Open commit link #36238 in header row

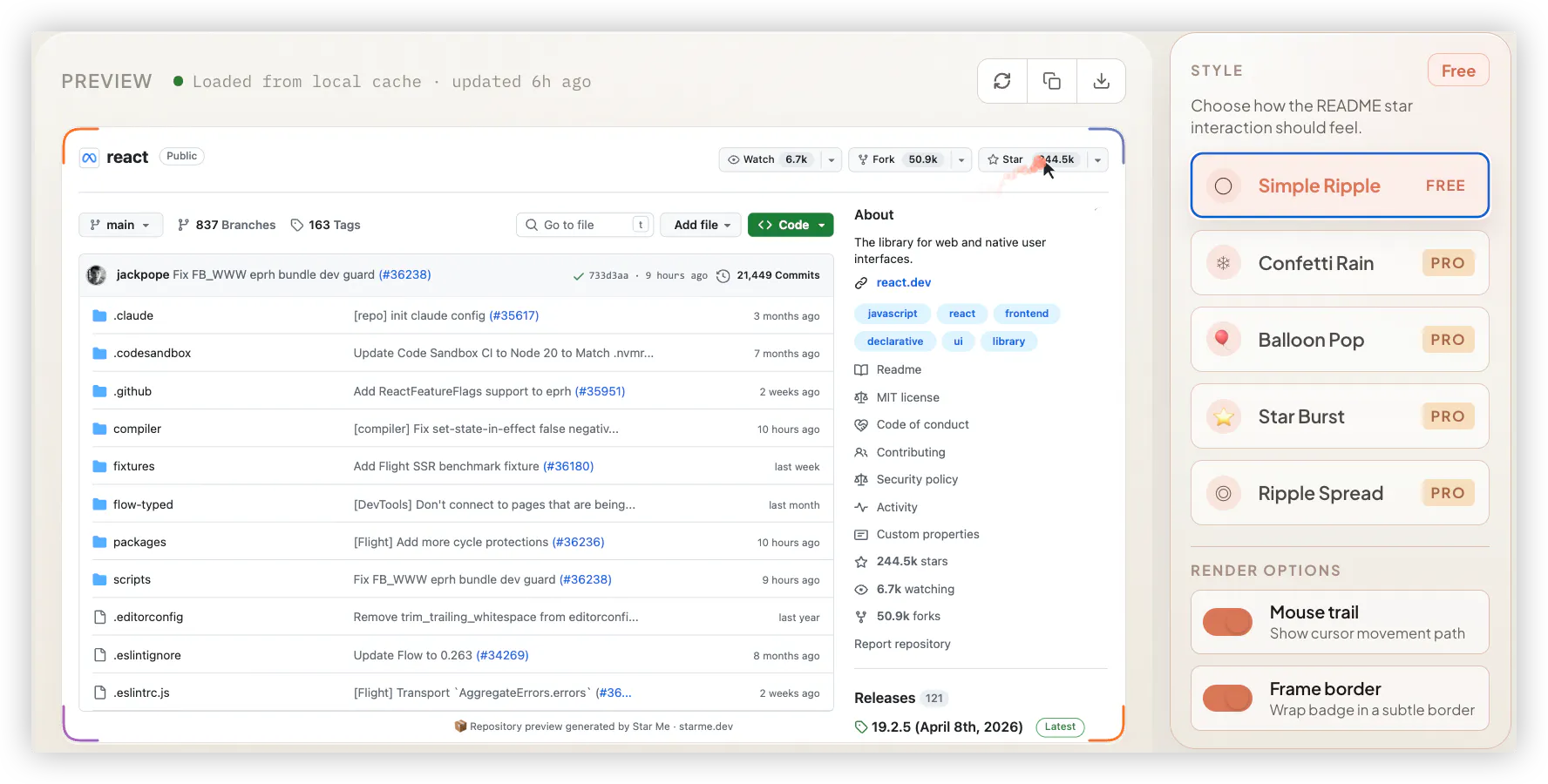pyautogui.click(x=404, y=275)
